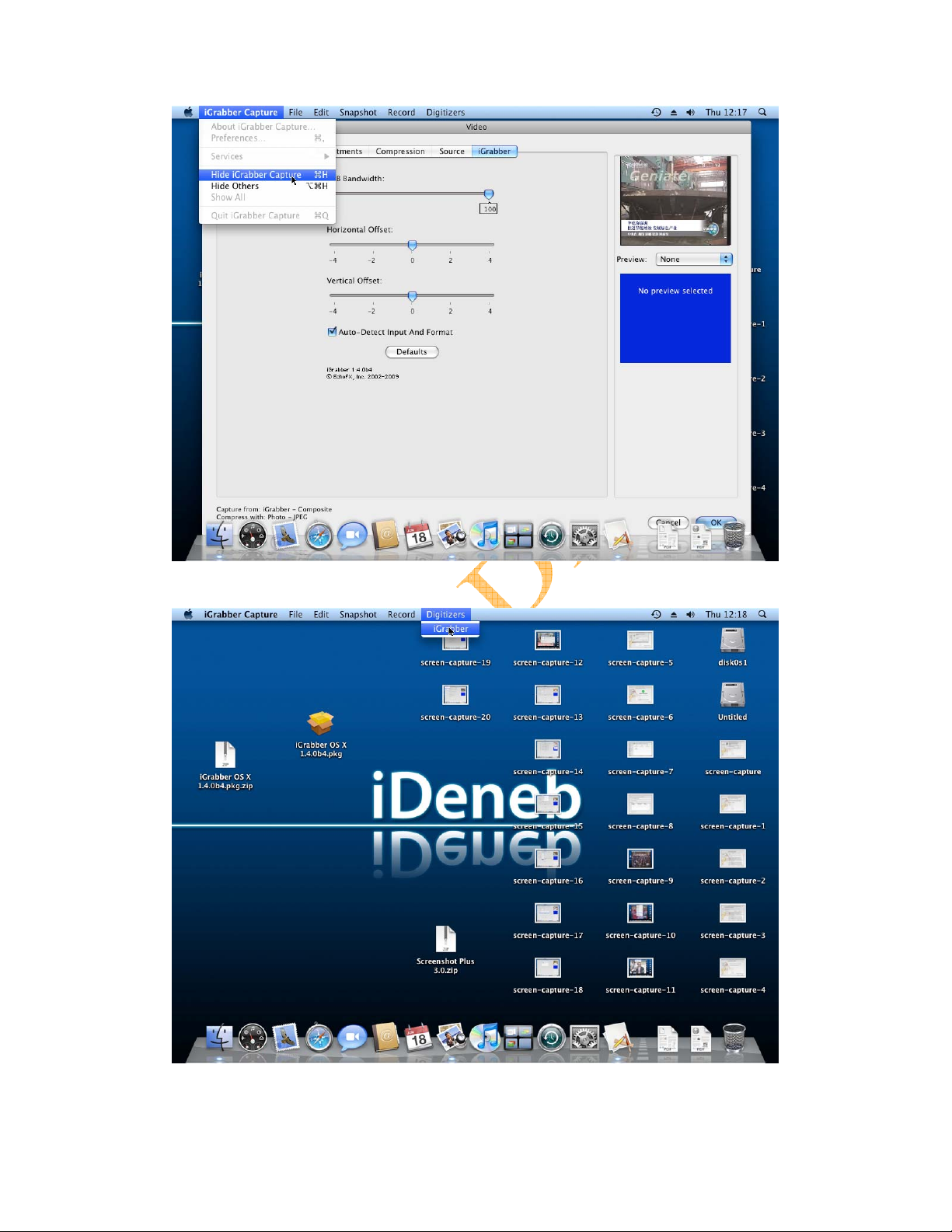Click the eject icon in the lower menu bar

[x=673, y=614]
